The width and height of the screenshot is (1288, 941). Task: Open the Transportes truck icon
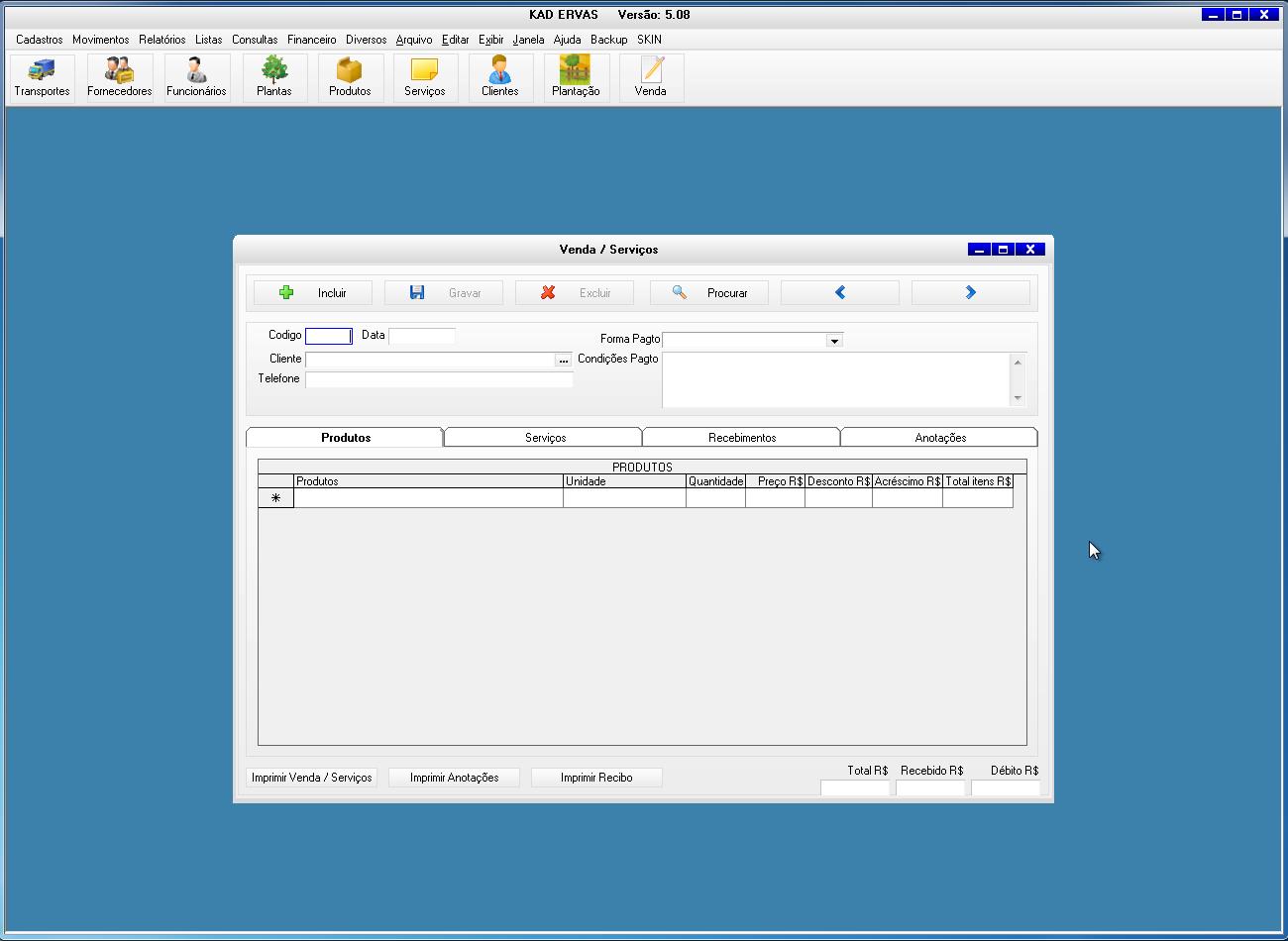[x=42, y=77]
